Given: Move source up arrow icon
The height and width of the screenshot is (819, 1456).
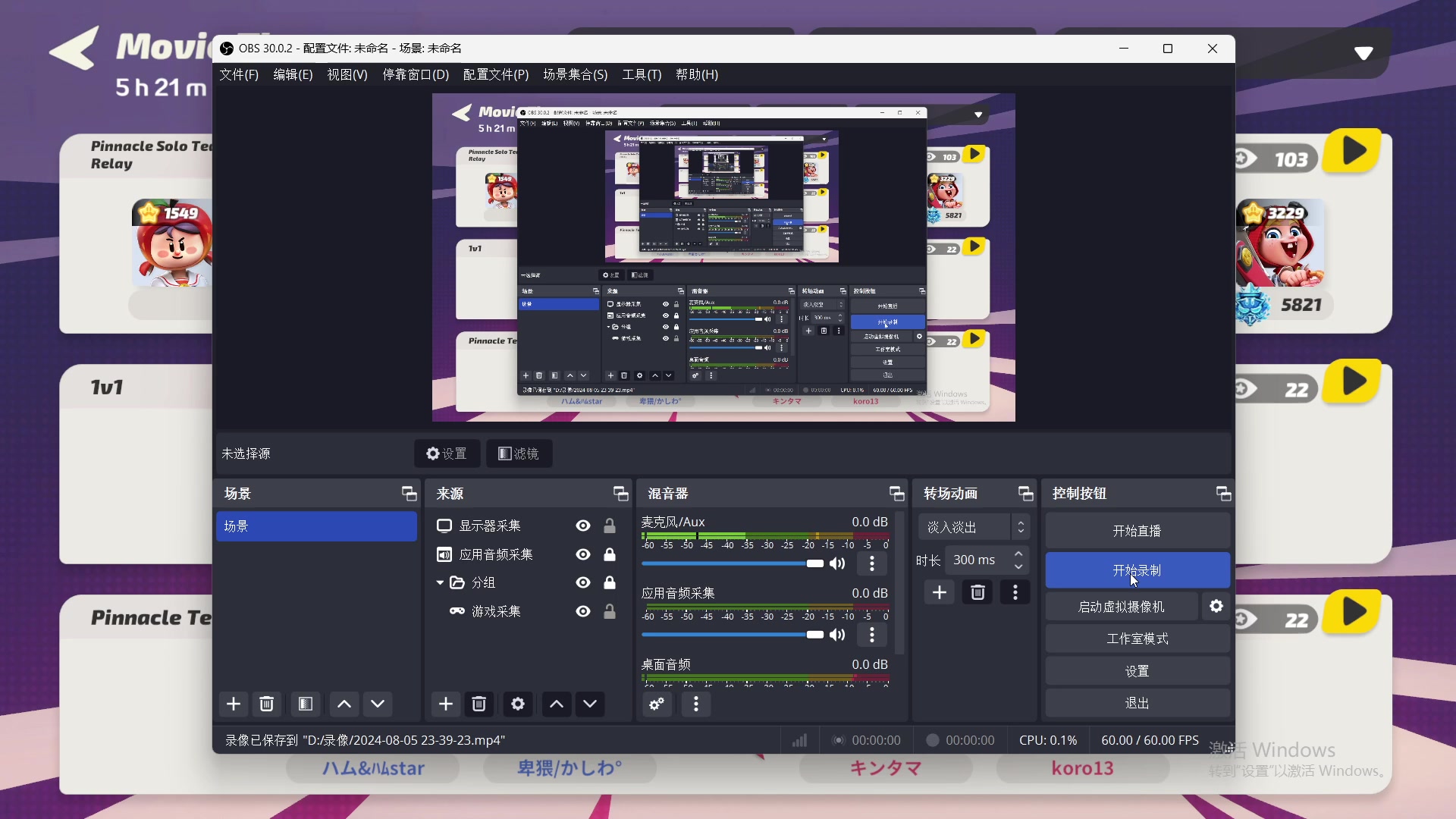Looking at the screenshot, I should point(557,704).
